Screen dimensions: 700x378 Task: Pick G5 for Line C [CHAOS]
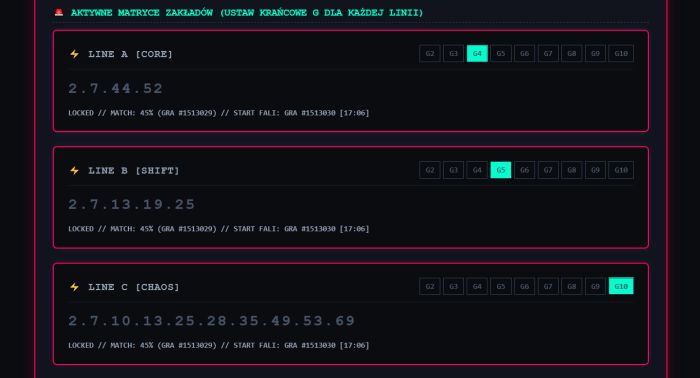(x=501, y=287)
